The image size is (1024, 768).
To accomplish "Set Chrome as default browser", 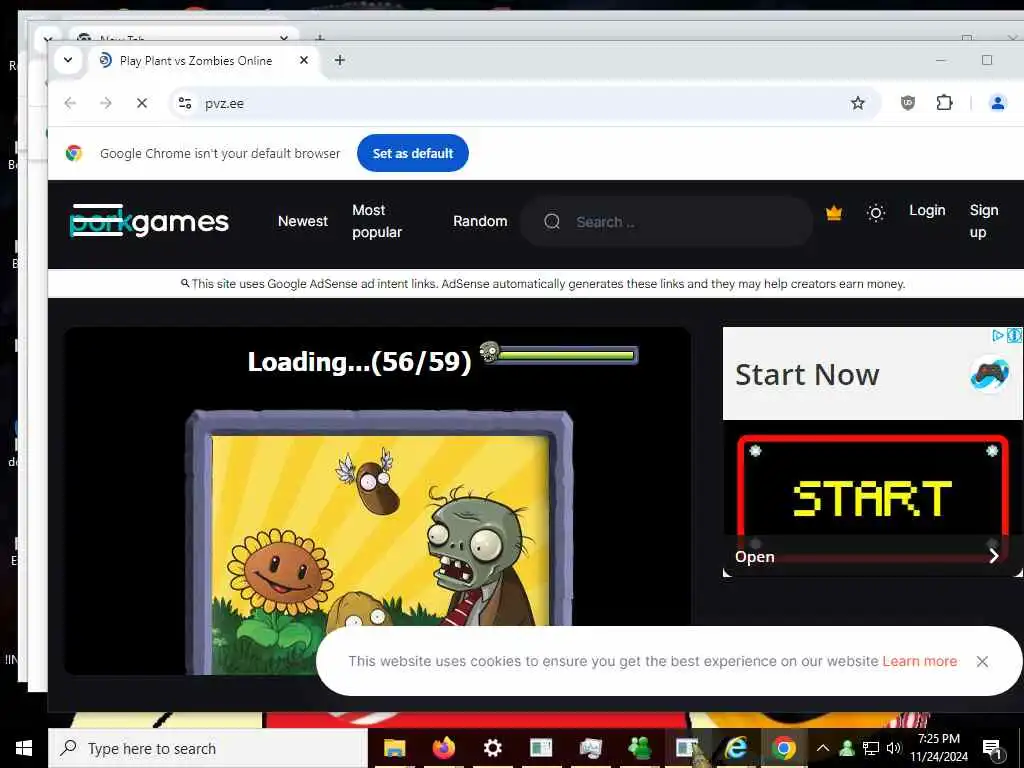I will 413,153.
